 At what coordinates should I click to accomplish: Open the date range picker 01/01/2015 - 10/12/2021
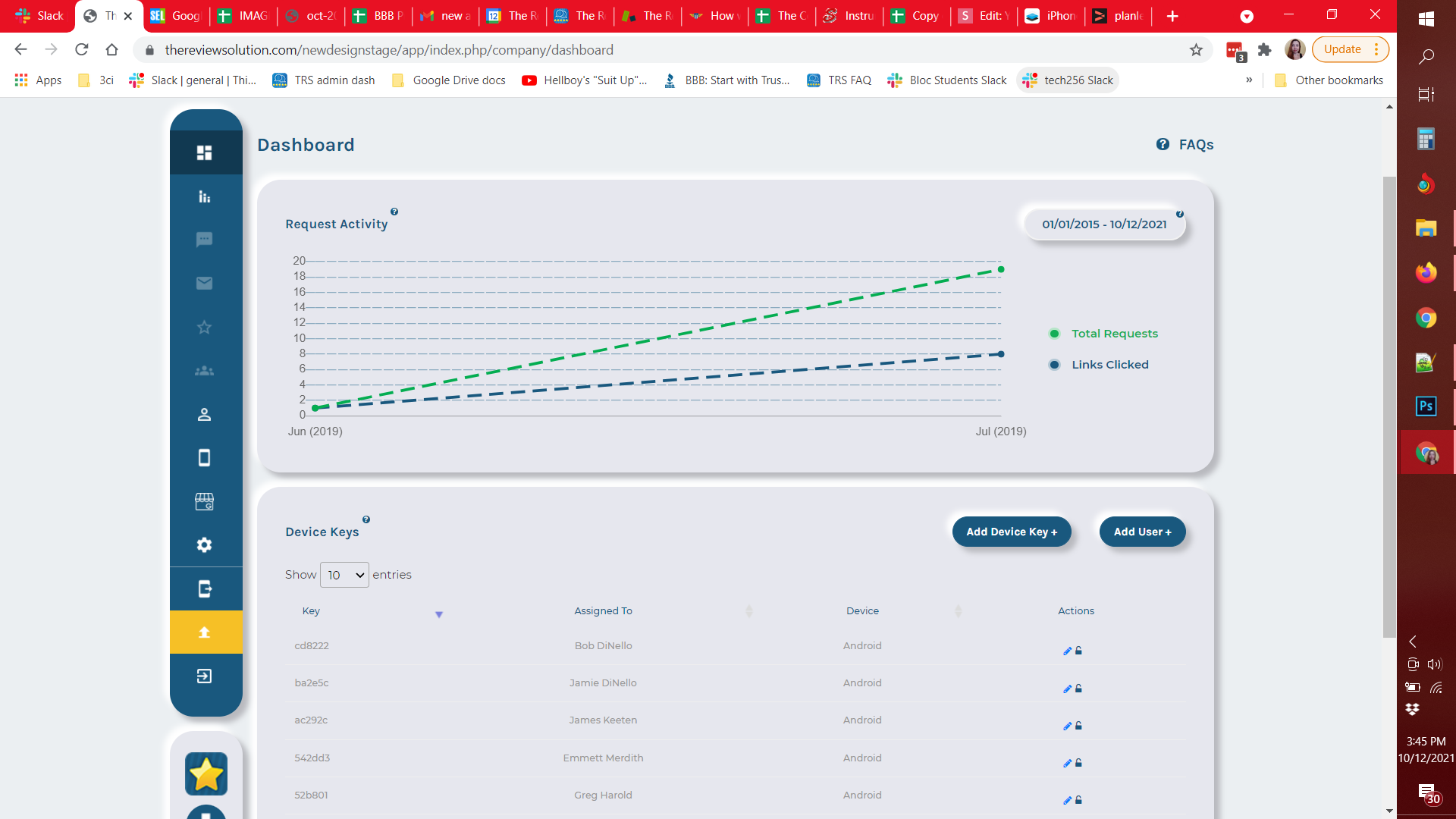point(1103,224)
